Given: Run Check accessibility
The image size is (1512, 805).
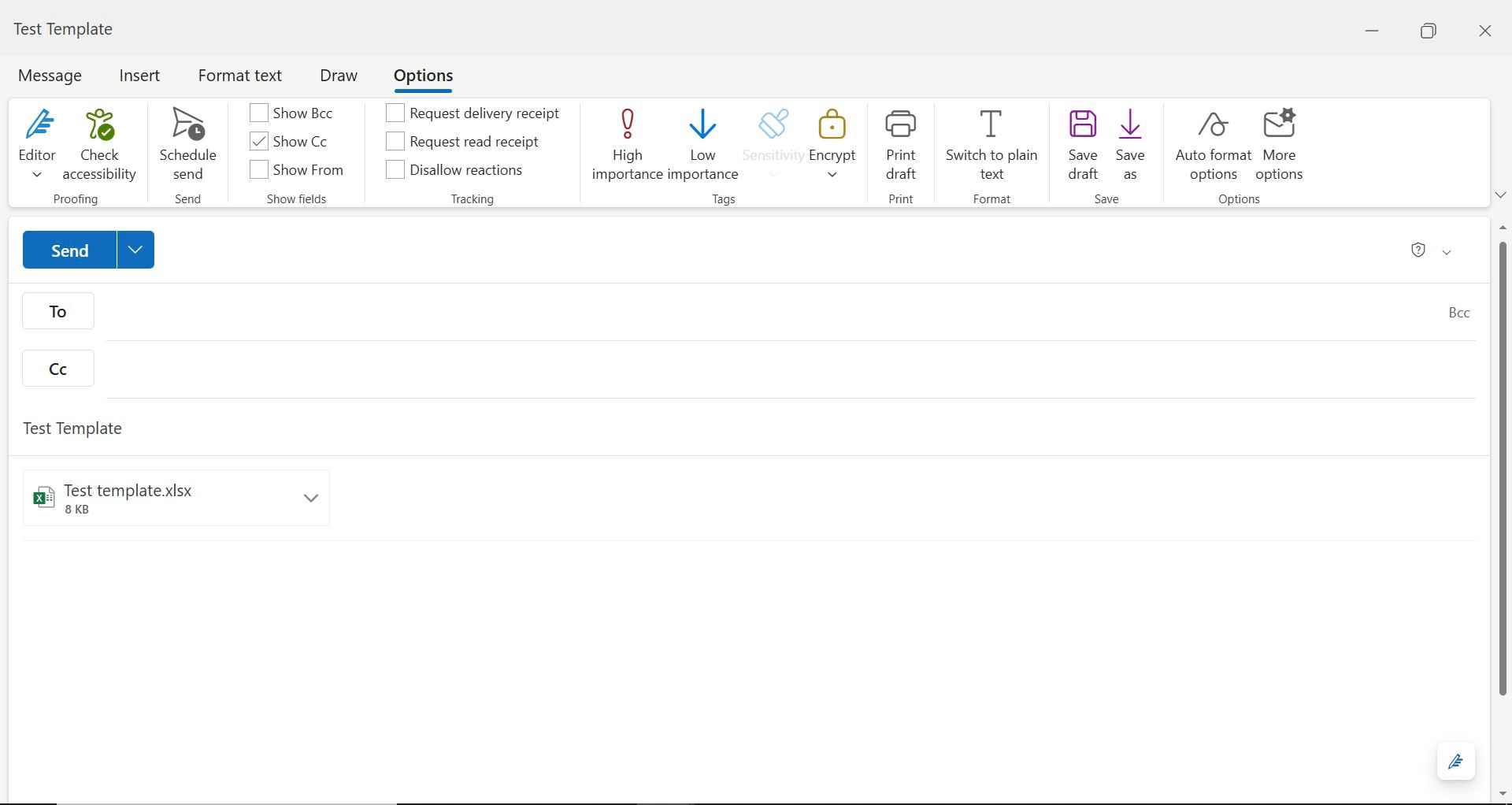Looking at the screenshot, I should pyautogui.click(x=99, y=143).
